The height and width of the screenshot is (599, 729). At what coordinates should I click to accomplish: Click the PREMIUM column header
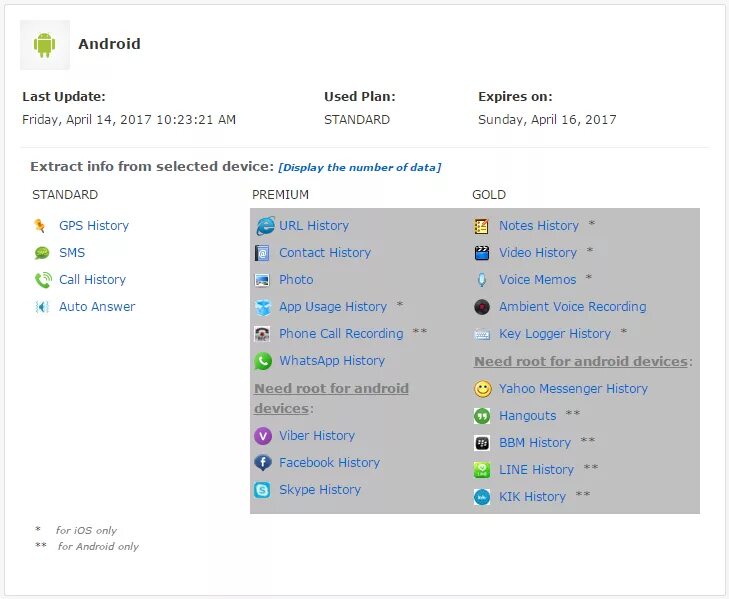[x=280, y=195]
